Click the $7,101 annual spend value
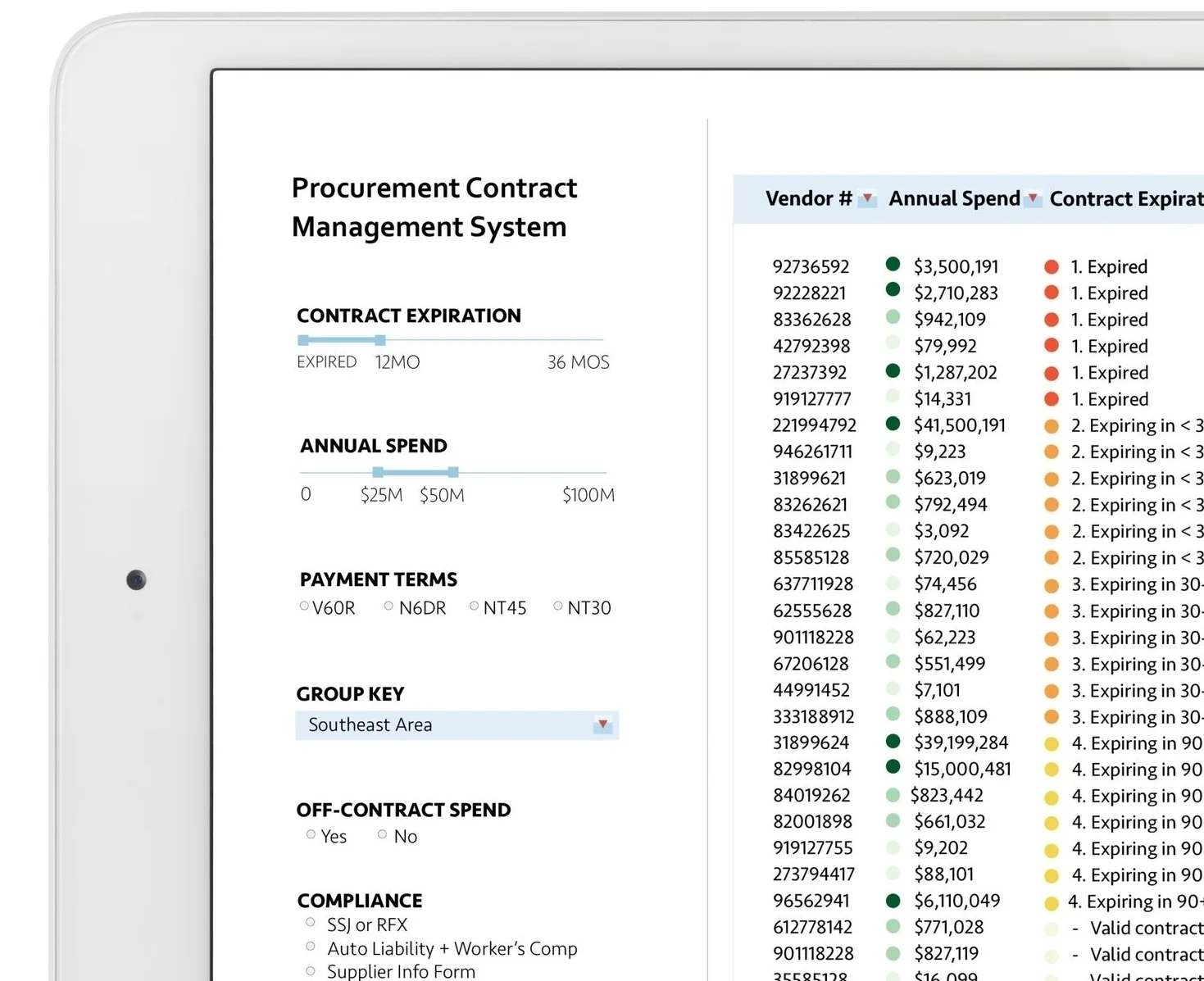This screenshot has height=981, width=1204. click(938, 689)
